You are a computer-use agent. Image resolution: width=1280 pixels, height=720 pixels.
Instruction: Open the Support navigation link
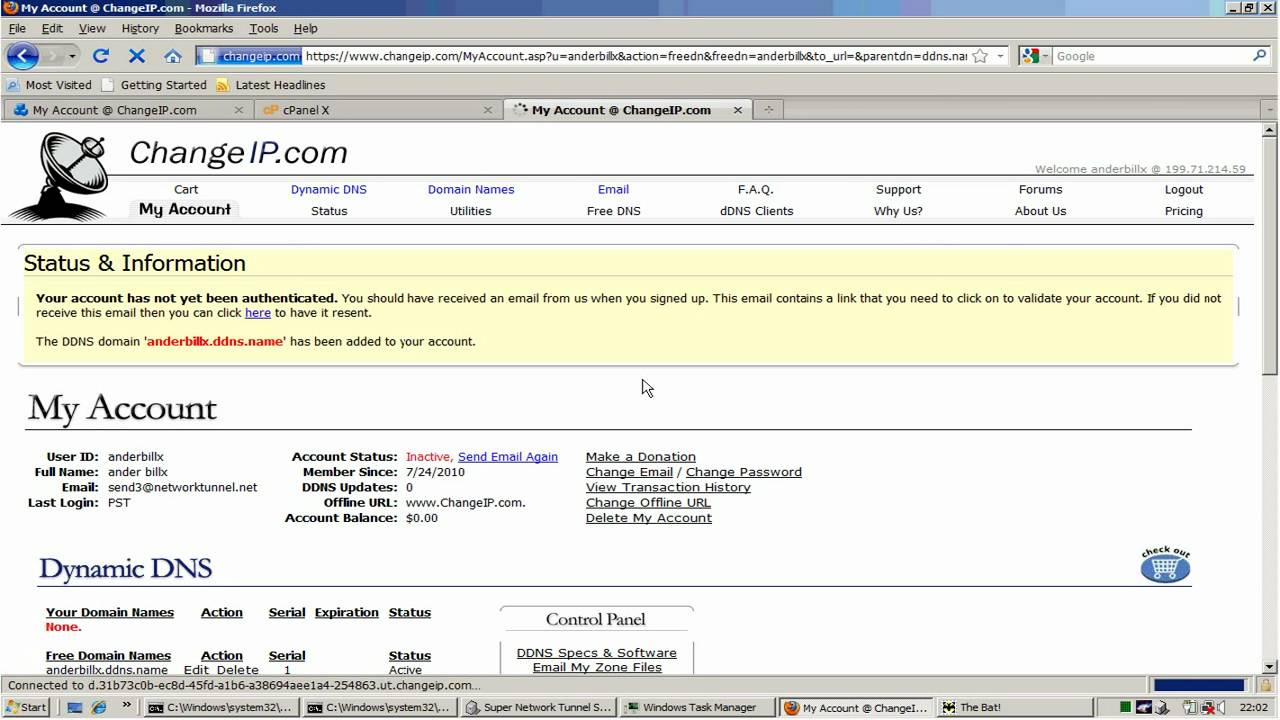coord(899,189)
